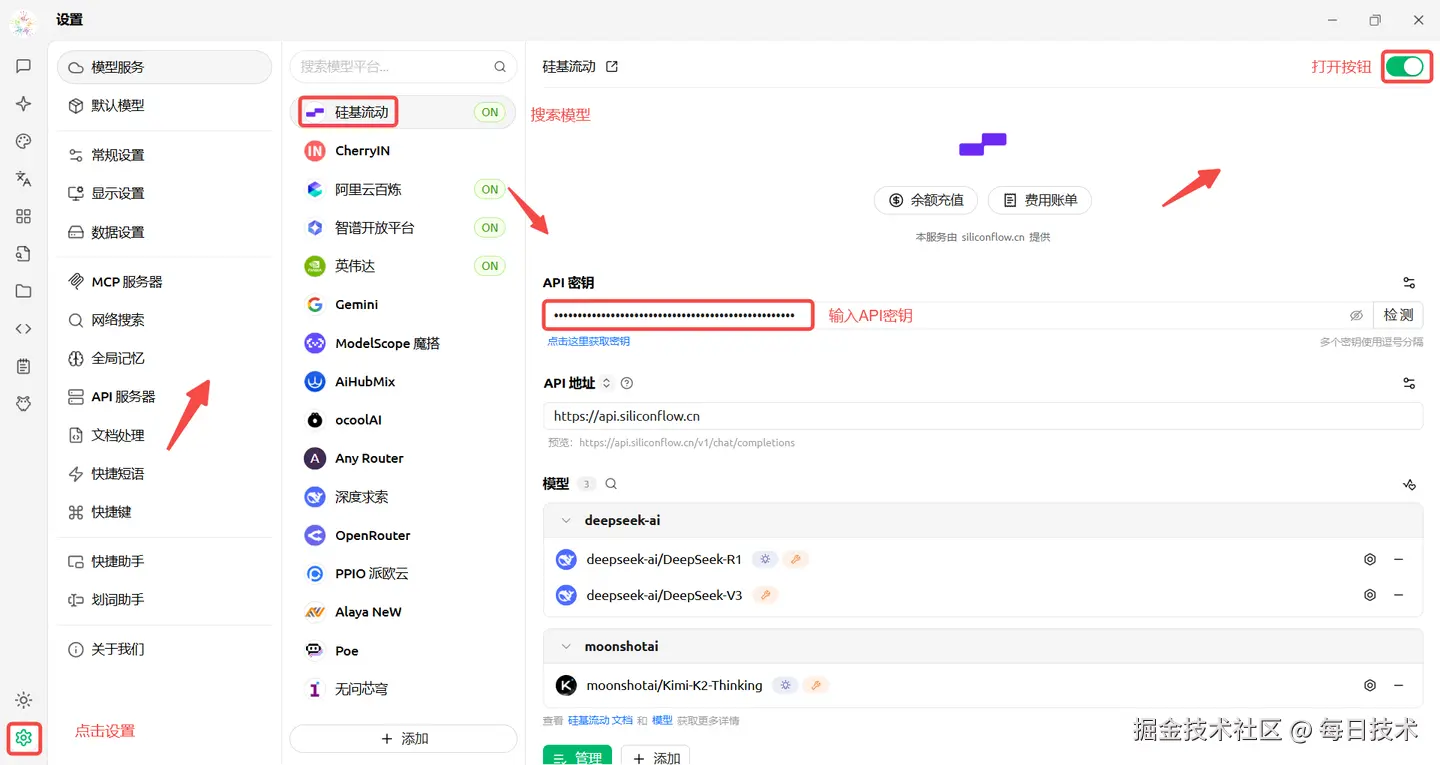The height and width of the screenshot is (765, 1440).
Task: Open the translate icon in left rail
Action: (23, 179)
